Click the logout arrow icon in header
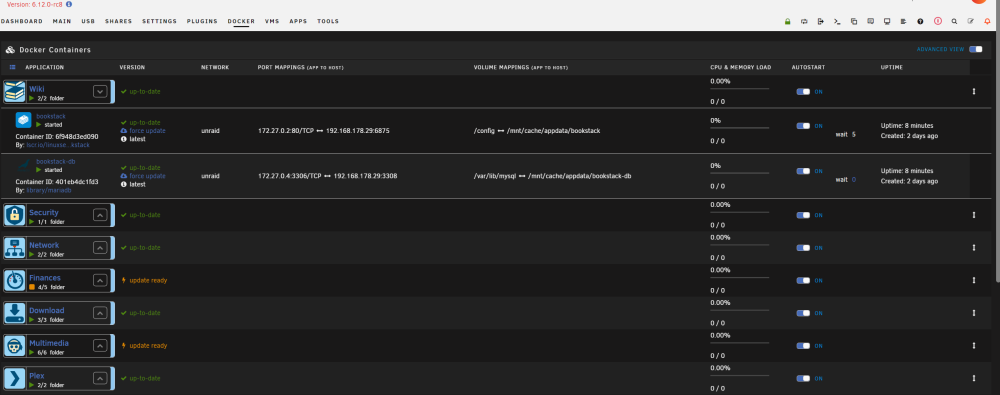 coord(821,21)
